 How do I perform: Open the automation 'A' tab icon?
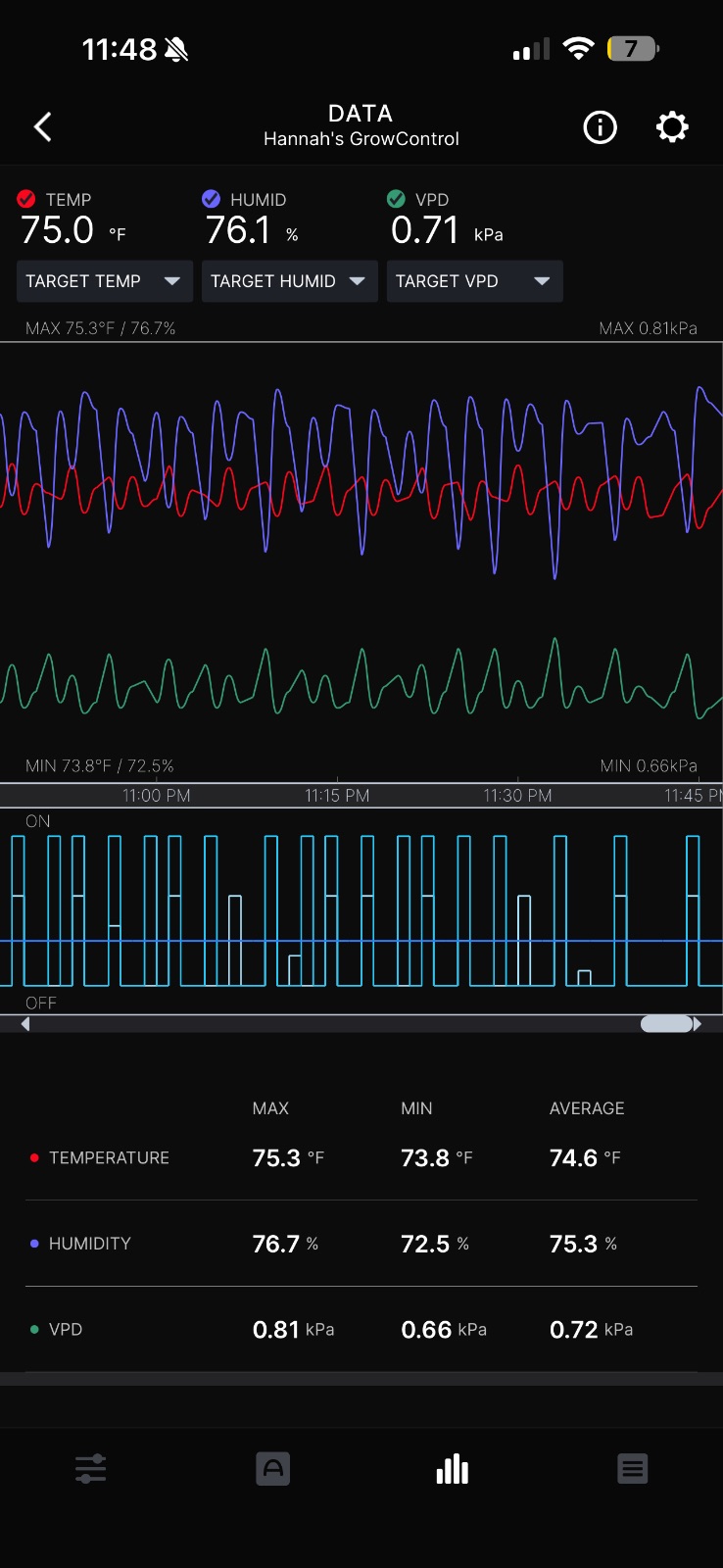click(x=272, y=1469)
